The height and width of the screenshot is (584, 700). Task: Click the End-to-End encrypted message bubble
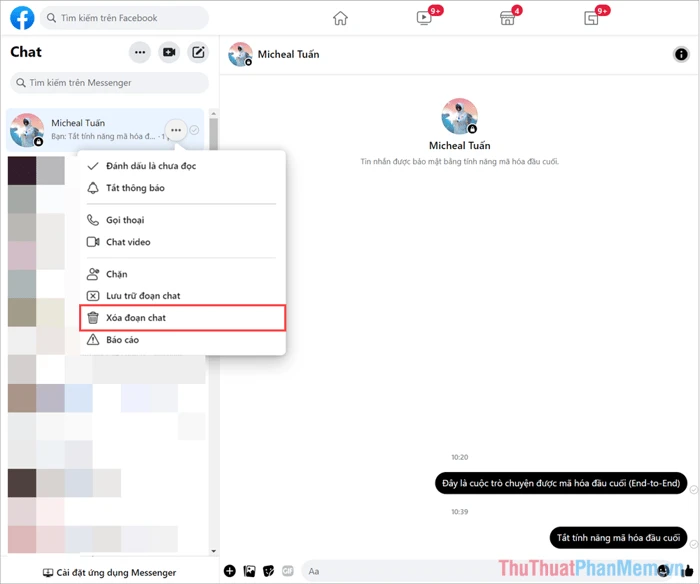pyautogui.click(x=561, y=483)
